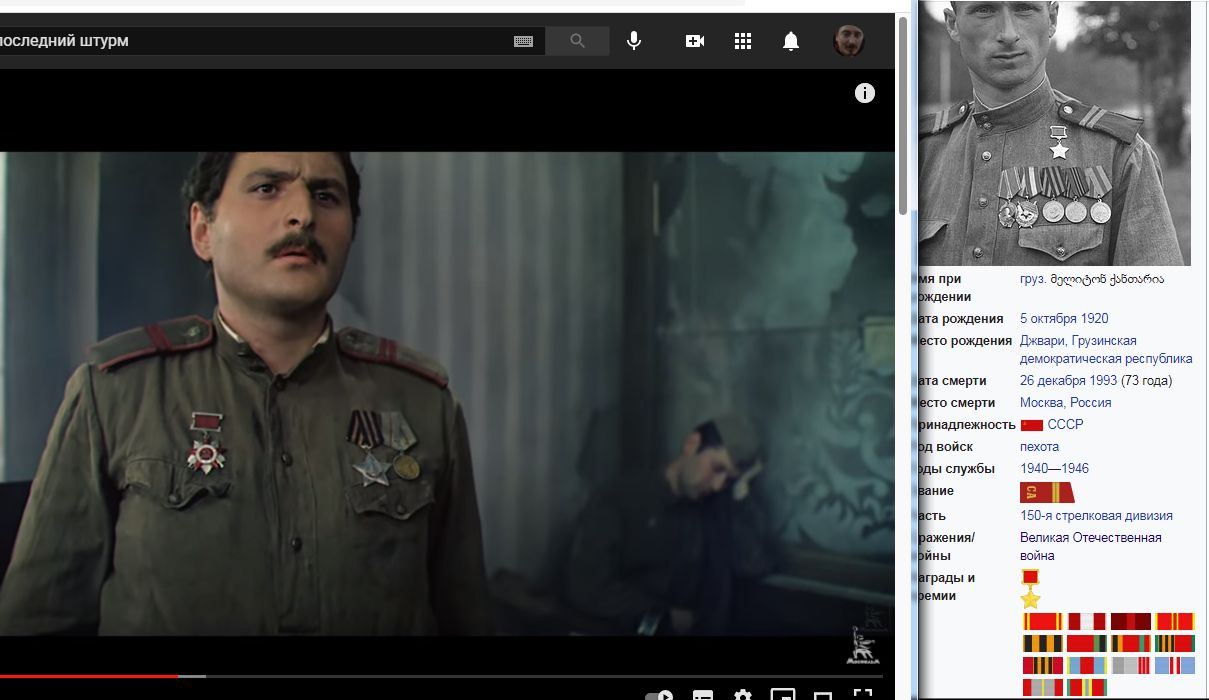This screenshot has width=1209, height=700.
Task: Start voice search with the microphone
Action: click(633, 41)
